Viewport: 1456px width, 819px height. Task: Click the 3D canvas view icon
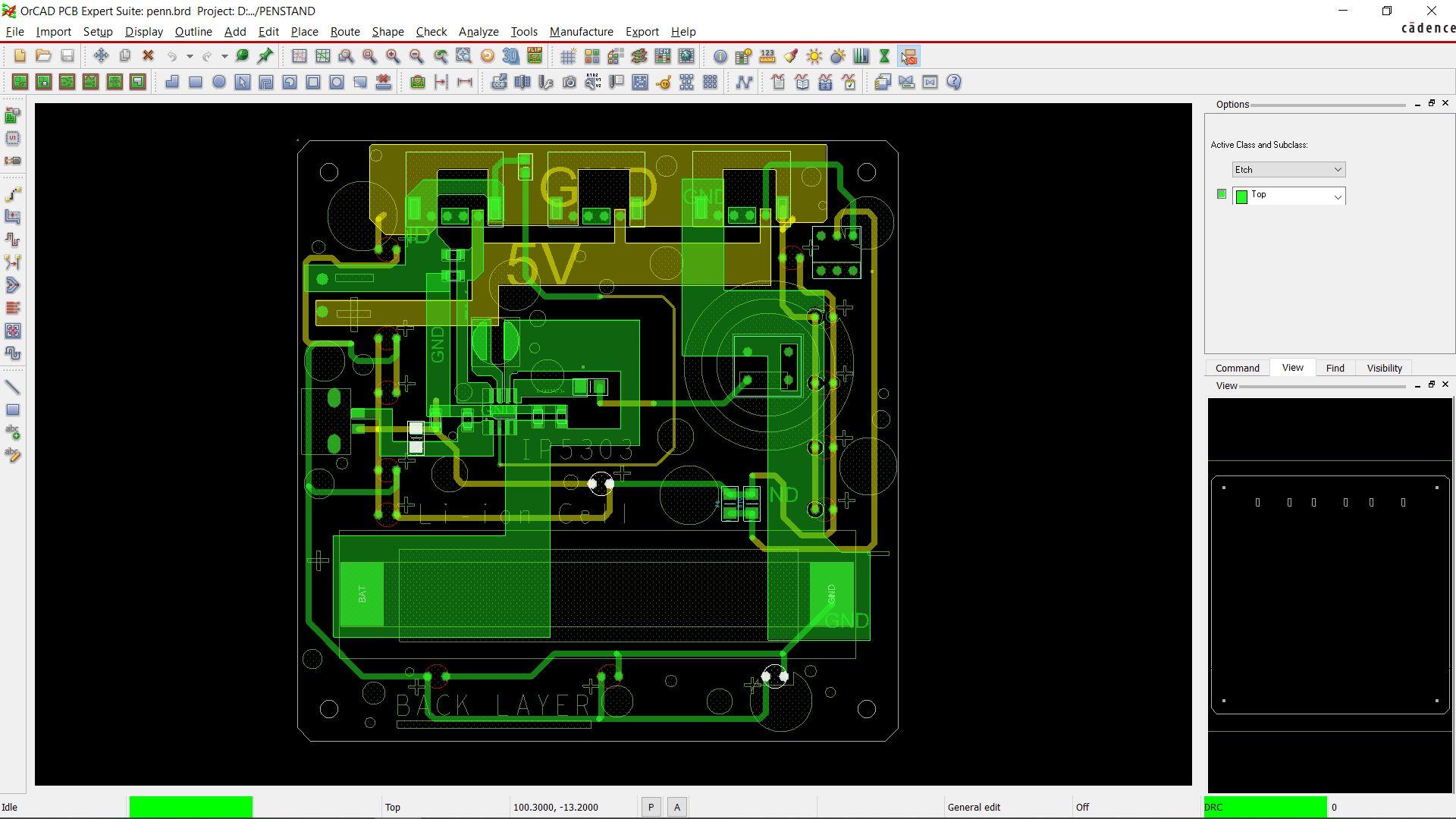[510, 56]
